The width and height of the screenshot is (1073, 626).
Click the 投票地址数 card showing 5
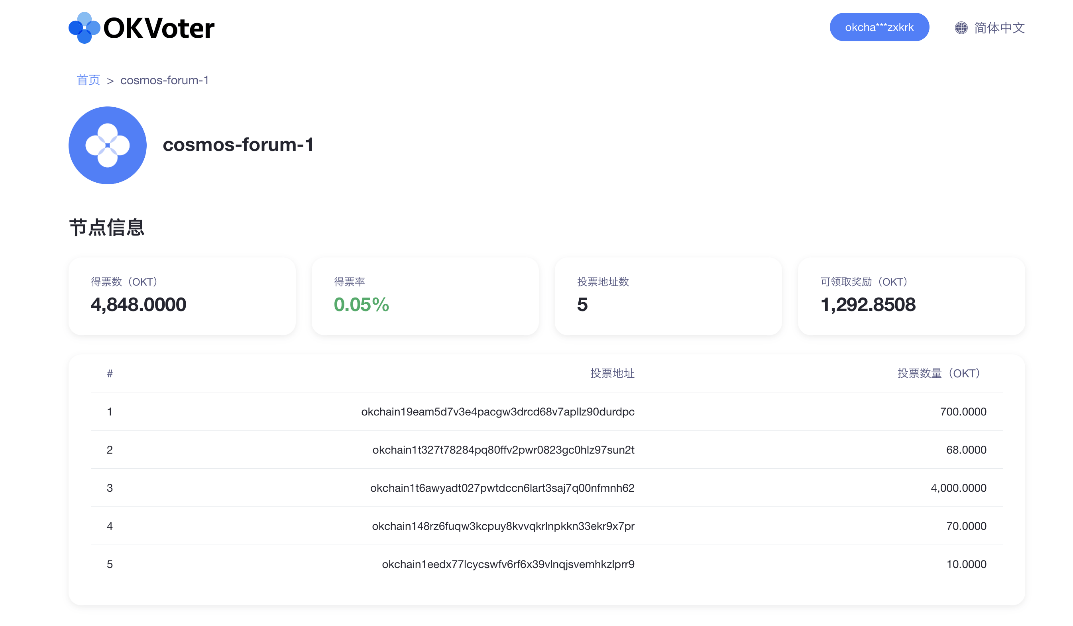pos(668,296)
